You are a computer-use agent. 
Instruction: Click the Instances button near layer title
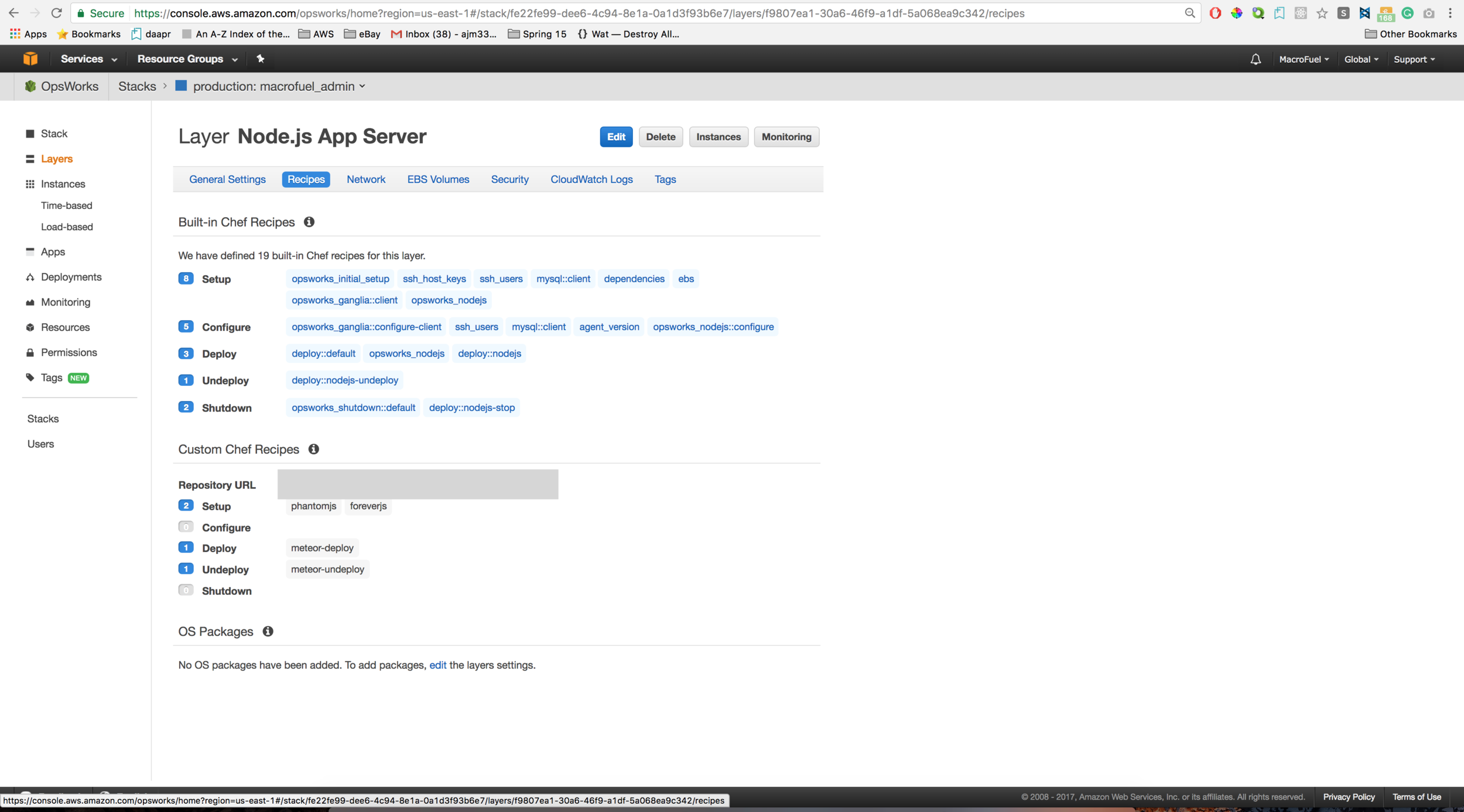point(719,136)
